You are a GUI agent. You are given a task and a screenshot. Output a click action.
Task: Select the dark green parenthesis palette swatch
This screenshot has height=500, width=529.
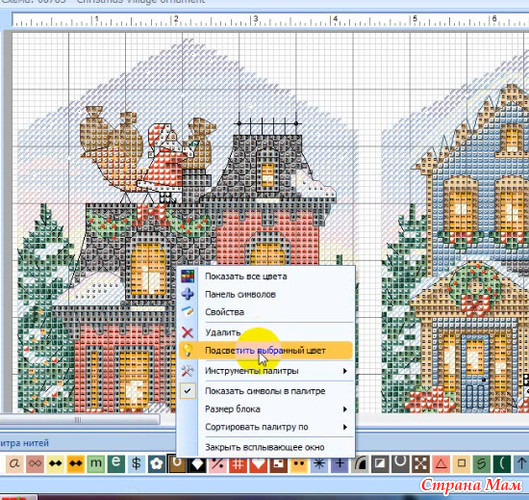tap(502, 464)
